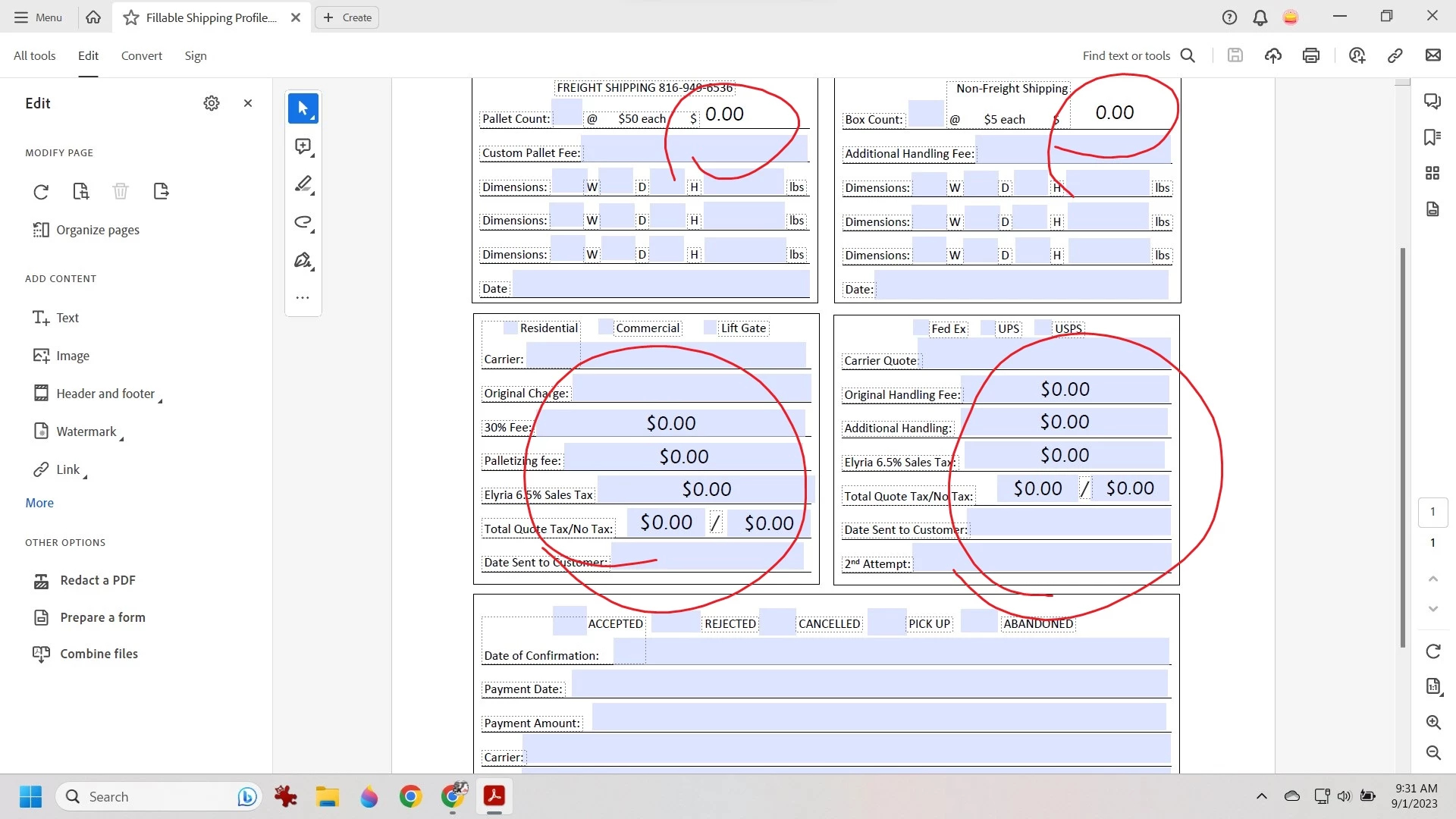
Task: Click the Custom Pallet Fee field
Action: pos(622,149)
